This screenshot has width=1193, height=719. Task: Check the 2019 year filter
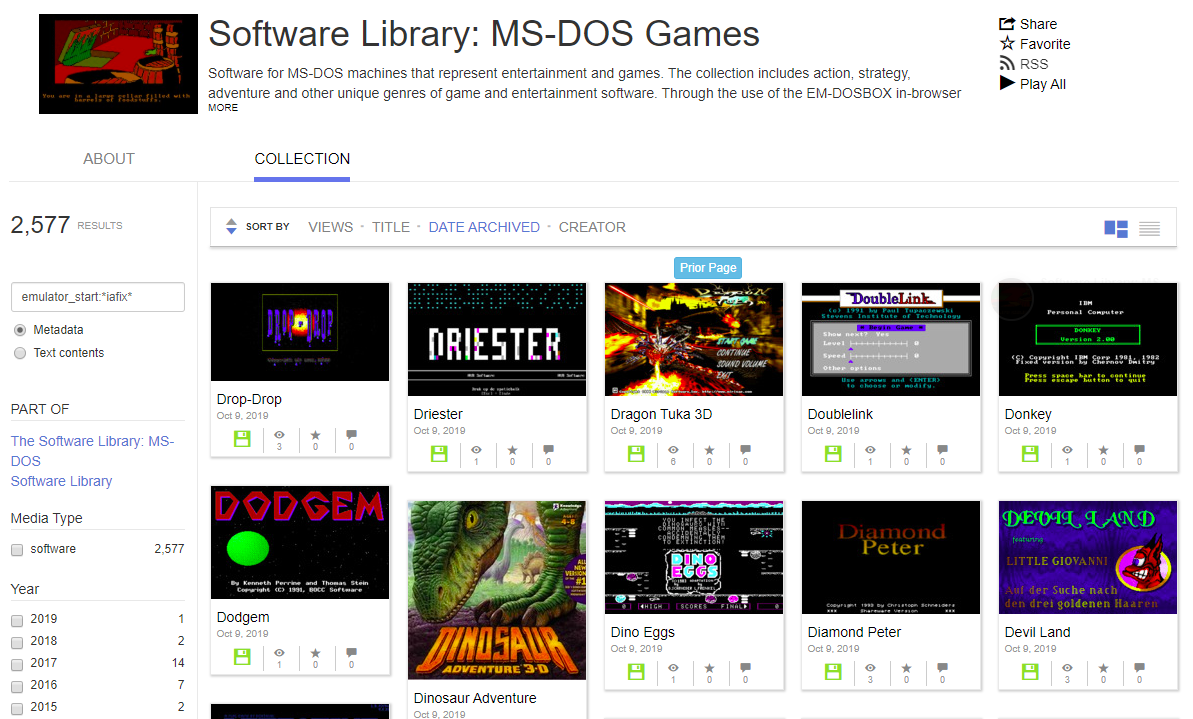click(x=17, y=620)
